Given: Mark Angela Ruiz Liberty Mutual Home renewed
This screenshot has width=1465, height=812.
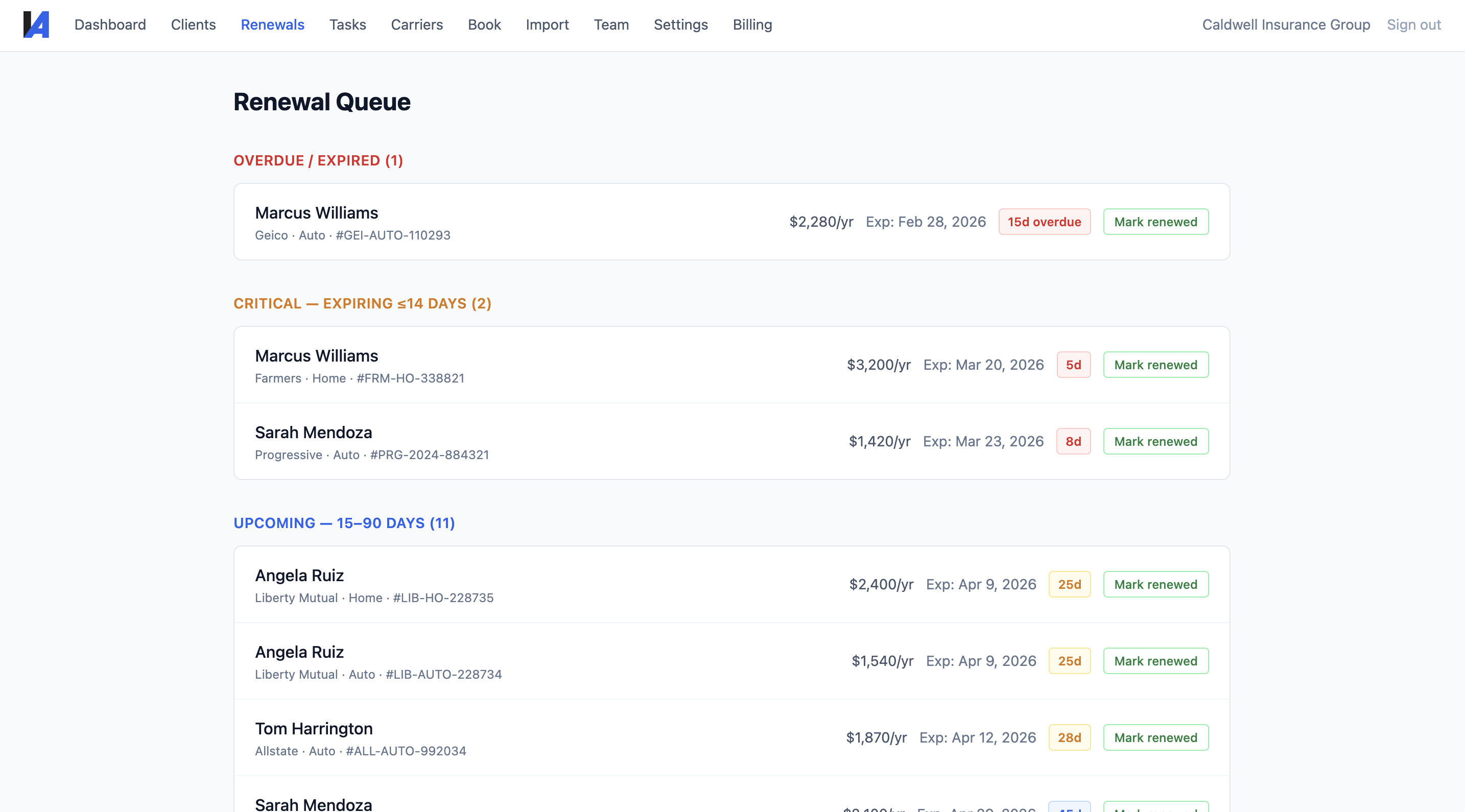Looking at the screenshot, I should (1155, 584).
